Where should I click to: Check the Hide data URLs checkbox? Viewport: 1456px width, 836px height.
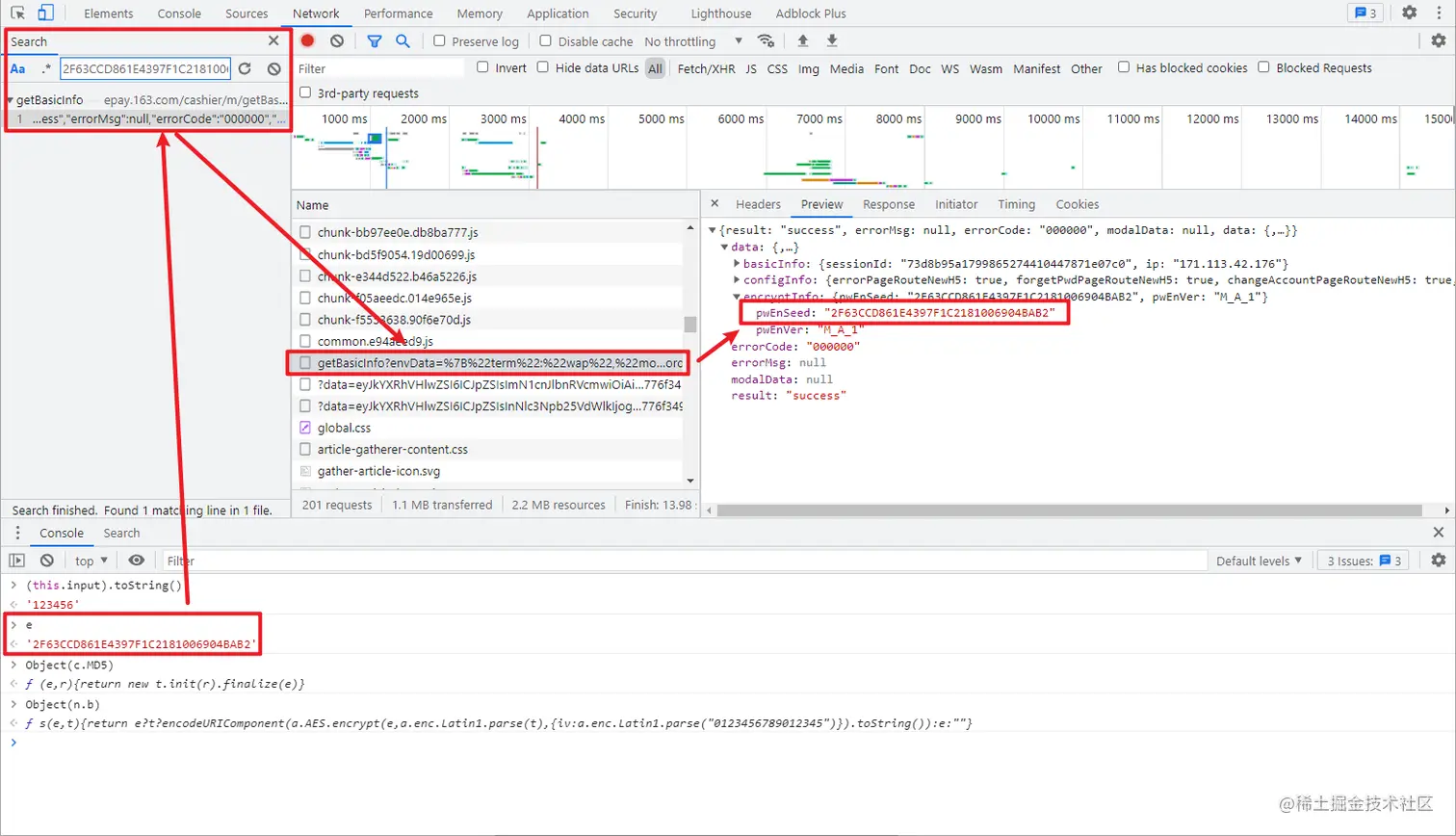click(542, 67)
